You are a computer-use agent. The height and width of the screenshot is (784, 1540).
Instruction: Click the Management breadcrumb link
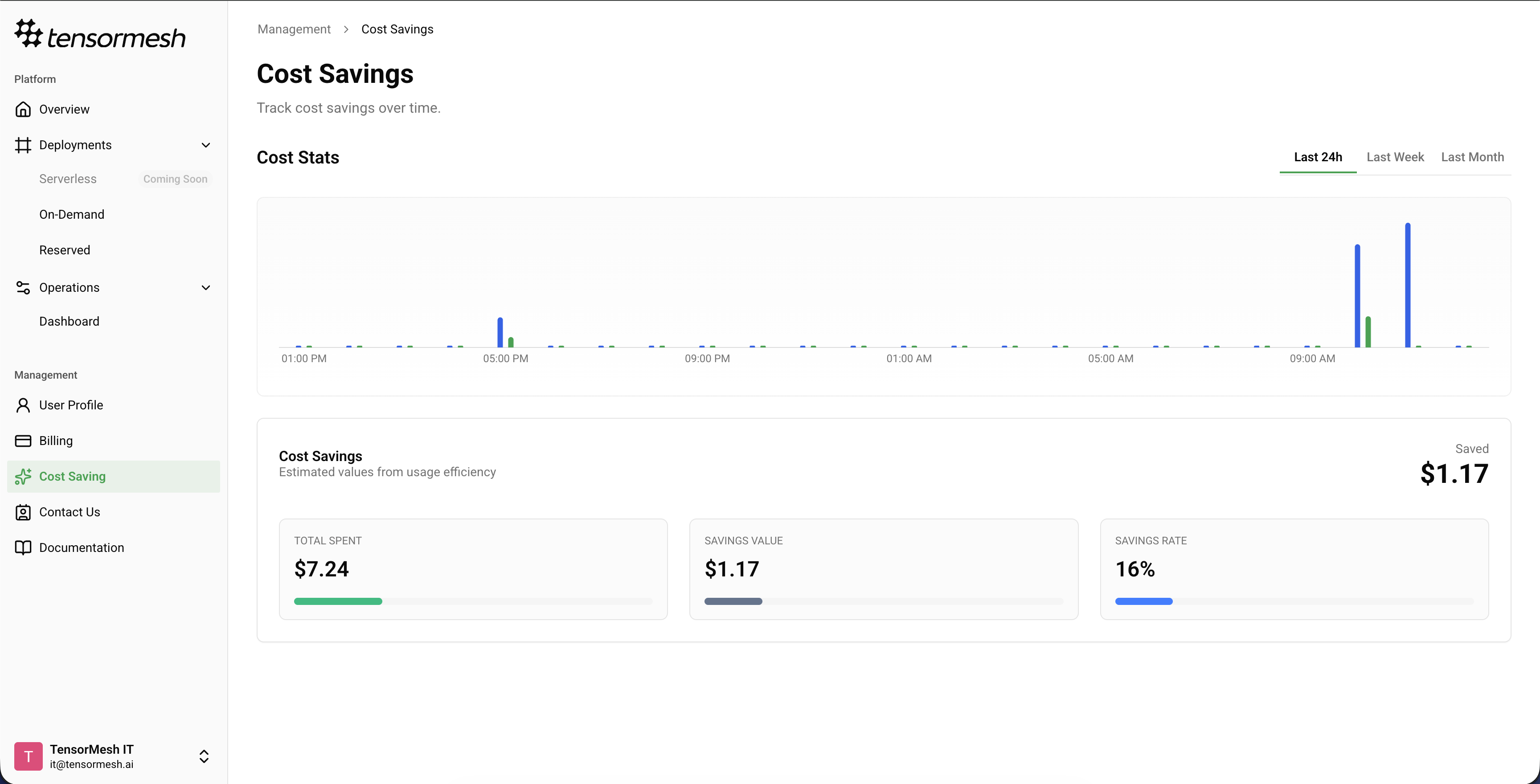click(x=294, y=29)
